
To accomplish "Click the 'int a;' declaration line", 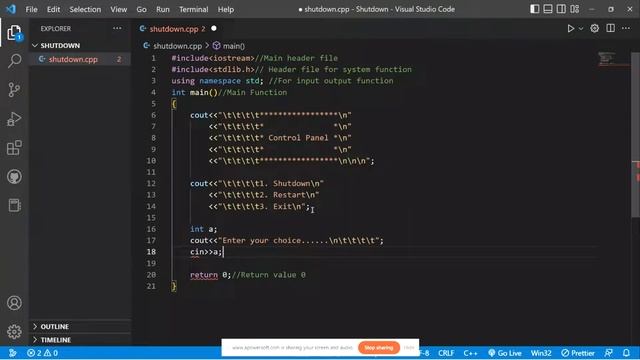I will point(204,229).
